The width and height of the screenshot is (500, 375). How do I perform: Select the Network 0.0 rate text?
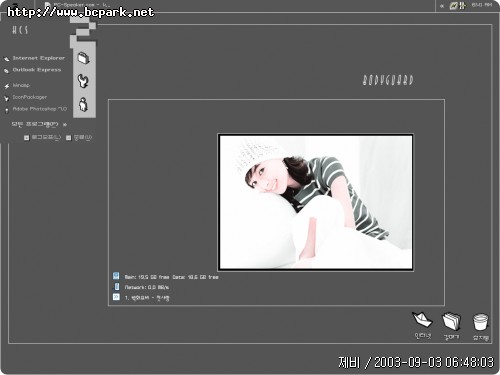click(147, 287)
